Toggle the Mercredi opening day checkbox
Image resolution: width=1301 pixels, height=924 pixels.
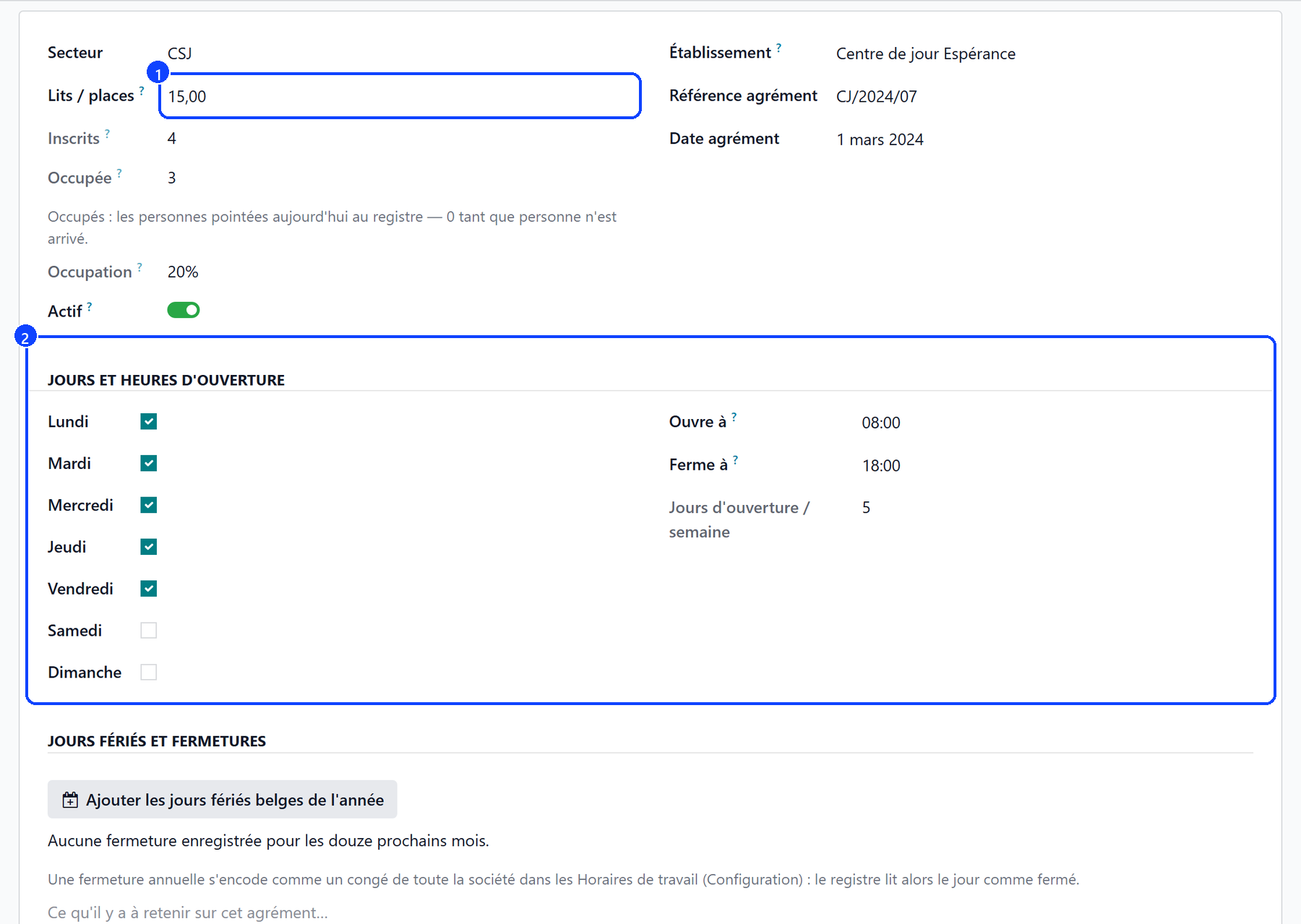tap(149, 506)
